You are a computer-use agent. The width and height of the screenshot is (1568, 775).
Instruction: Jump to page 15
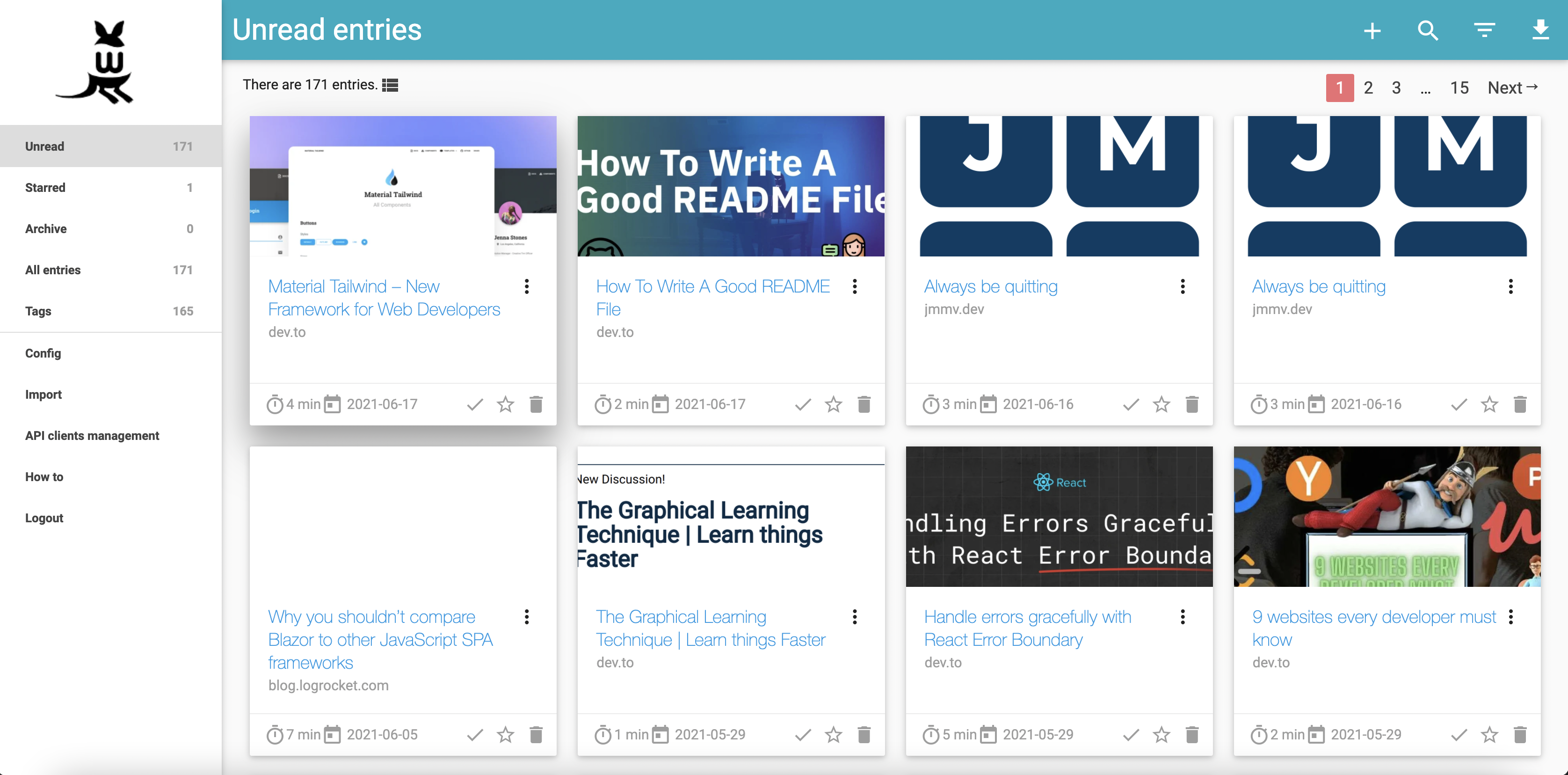[1459, 88]
